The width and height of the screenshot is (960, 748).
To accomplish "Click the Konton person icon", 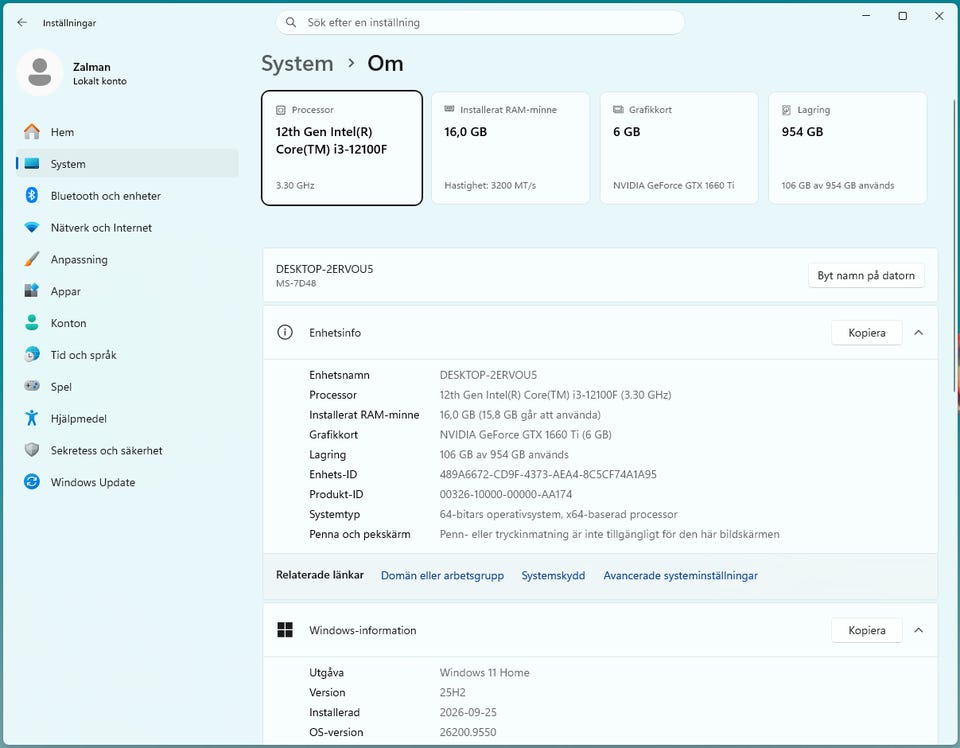I will (32, 323).
